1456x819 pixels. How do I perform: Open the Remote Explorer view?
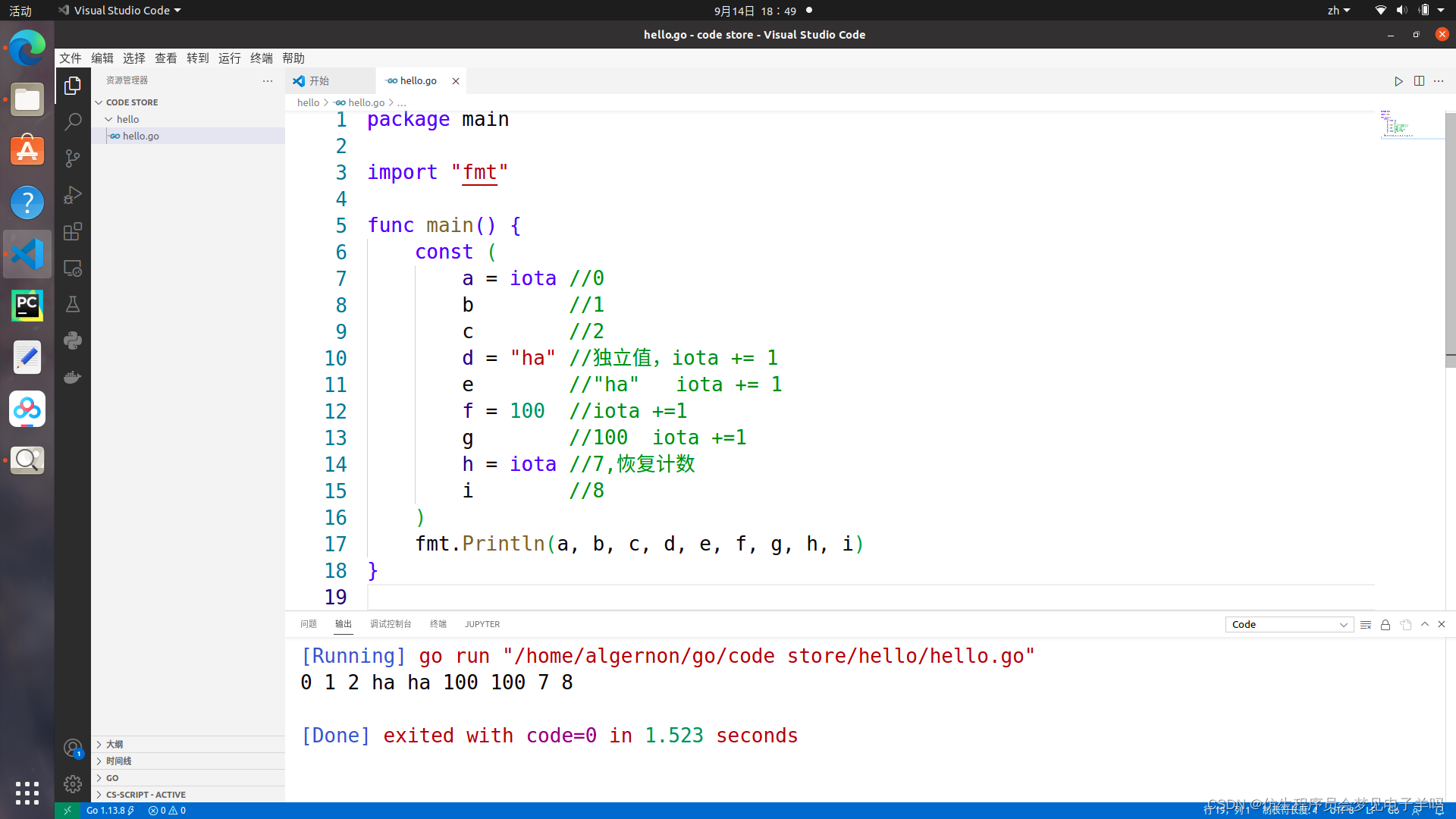click(73, 268)
